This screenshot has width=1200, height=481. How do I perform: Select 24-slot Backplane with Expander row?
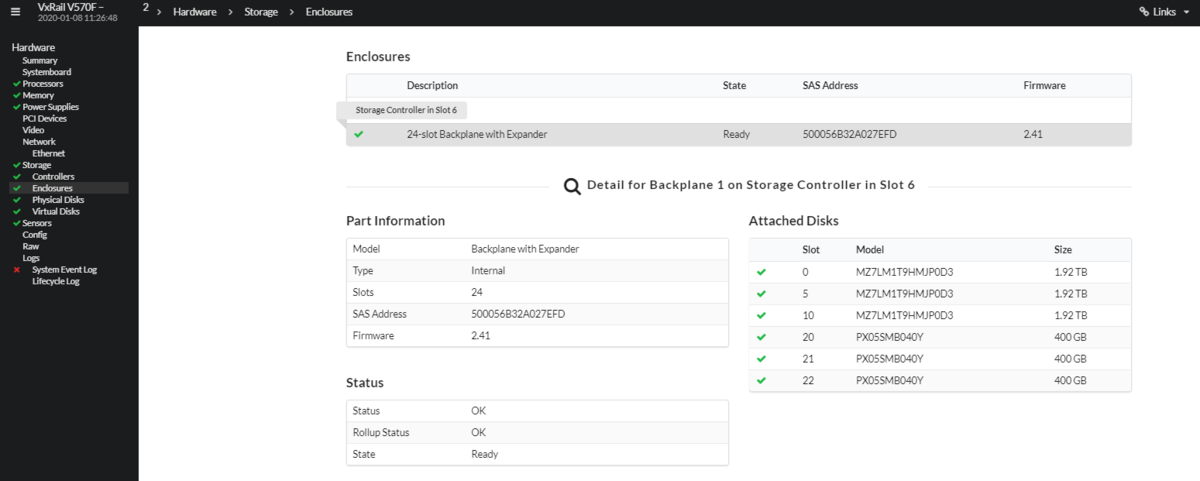(x=739, y=134)
